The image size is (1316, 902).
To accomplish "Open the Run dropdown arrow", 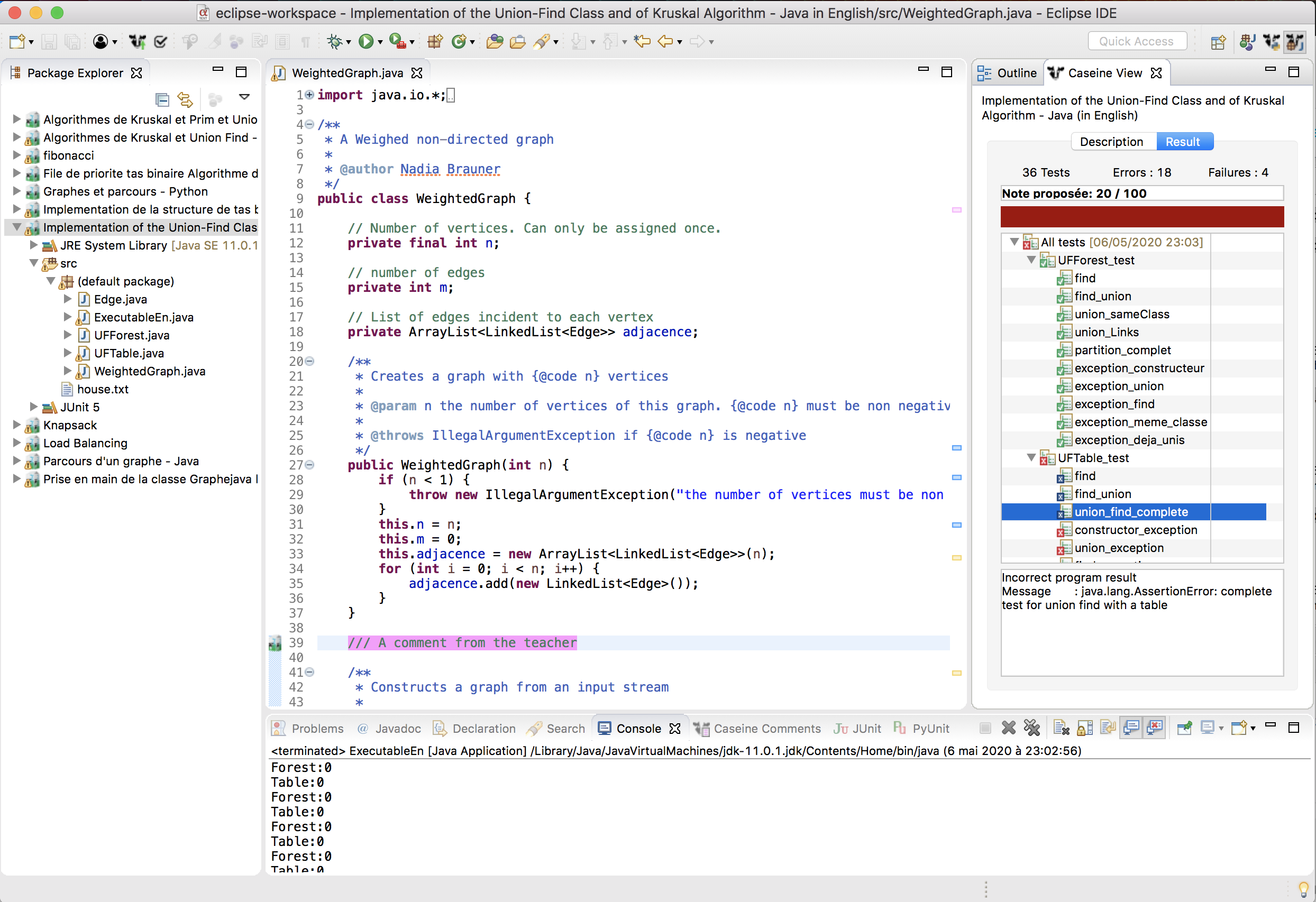I will coord(380,42).
